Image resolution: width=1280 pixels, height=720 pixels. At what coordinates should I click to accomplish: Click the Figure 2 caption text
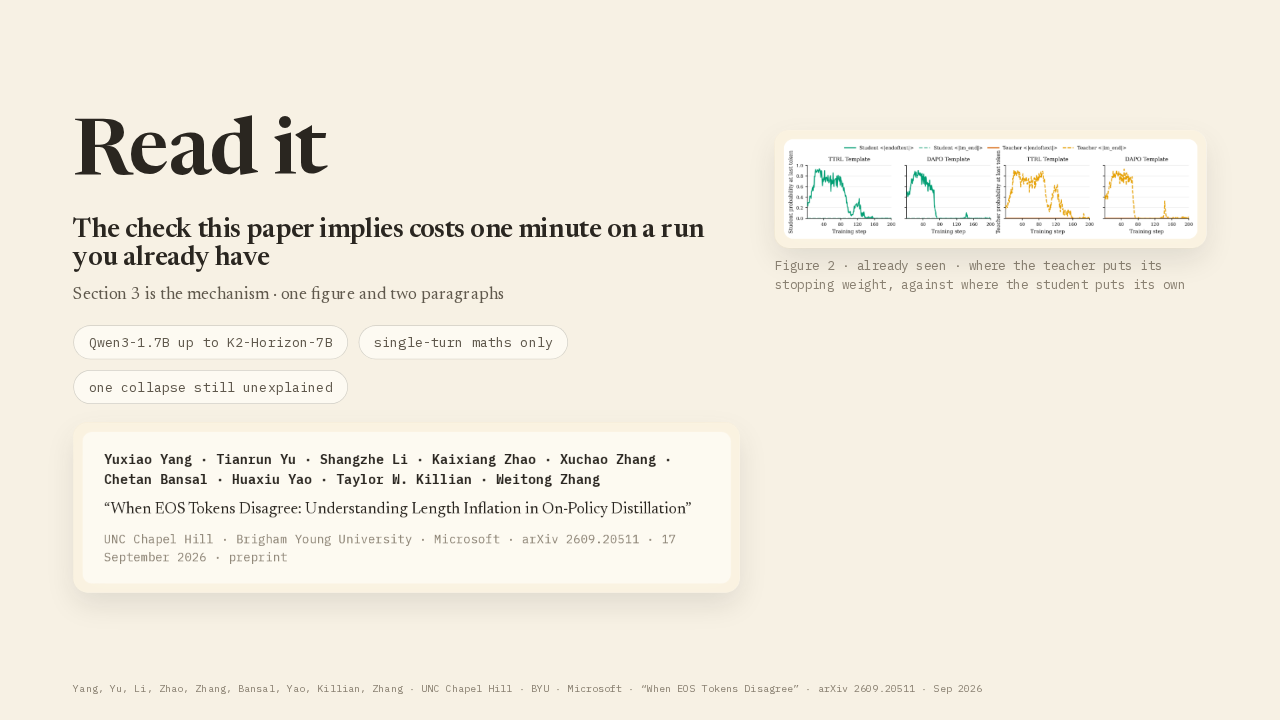pos(979,275)
